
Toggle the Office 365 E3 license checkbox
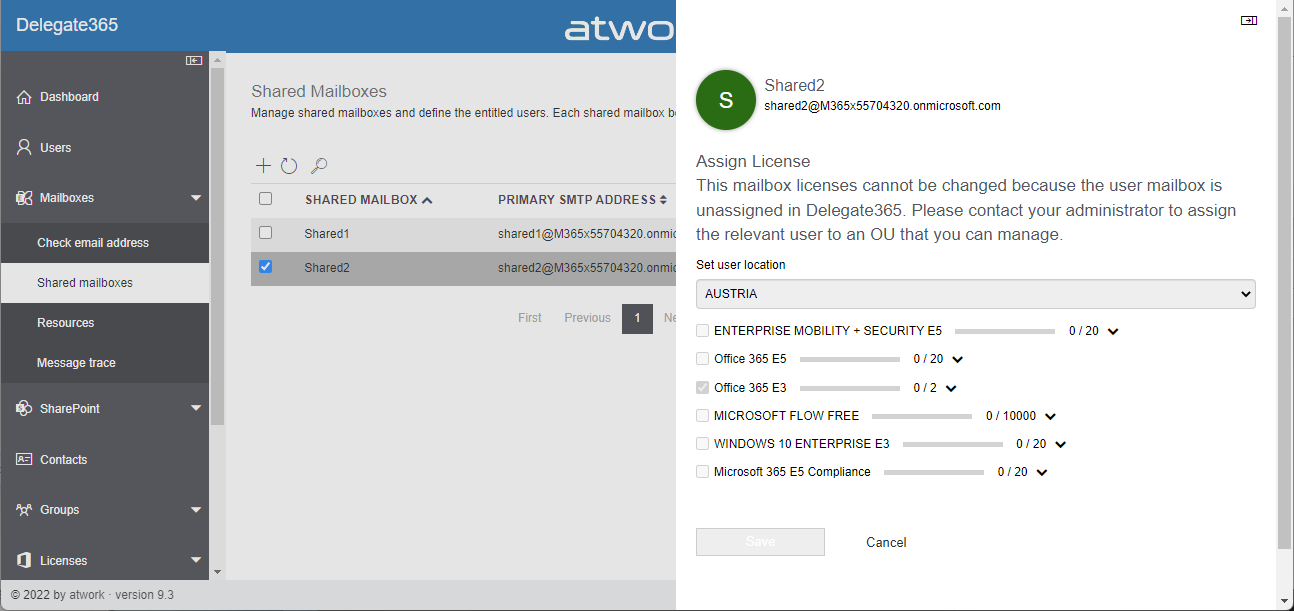click(x=703, y=387)
